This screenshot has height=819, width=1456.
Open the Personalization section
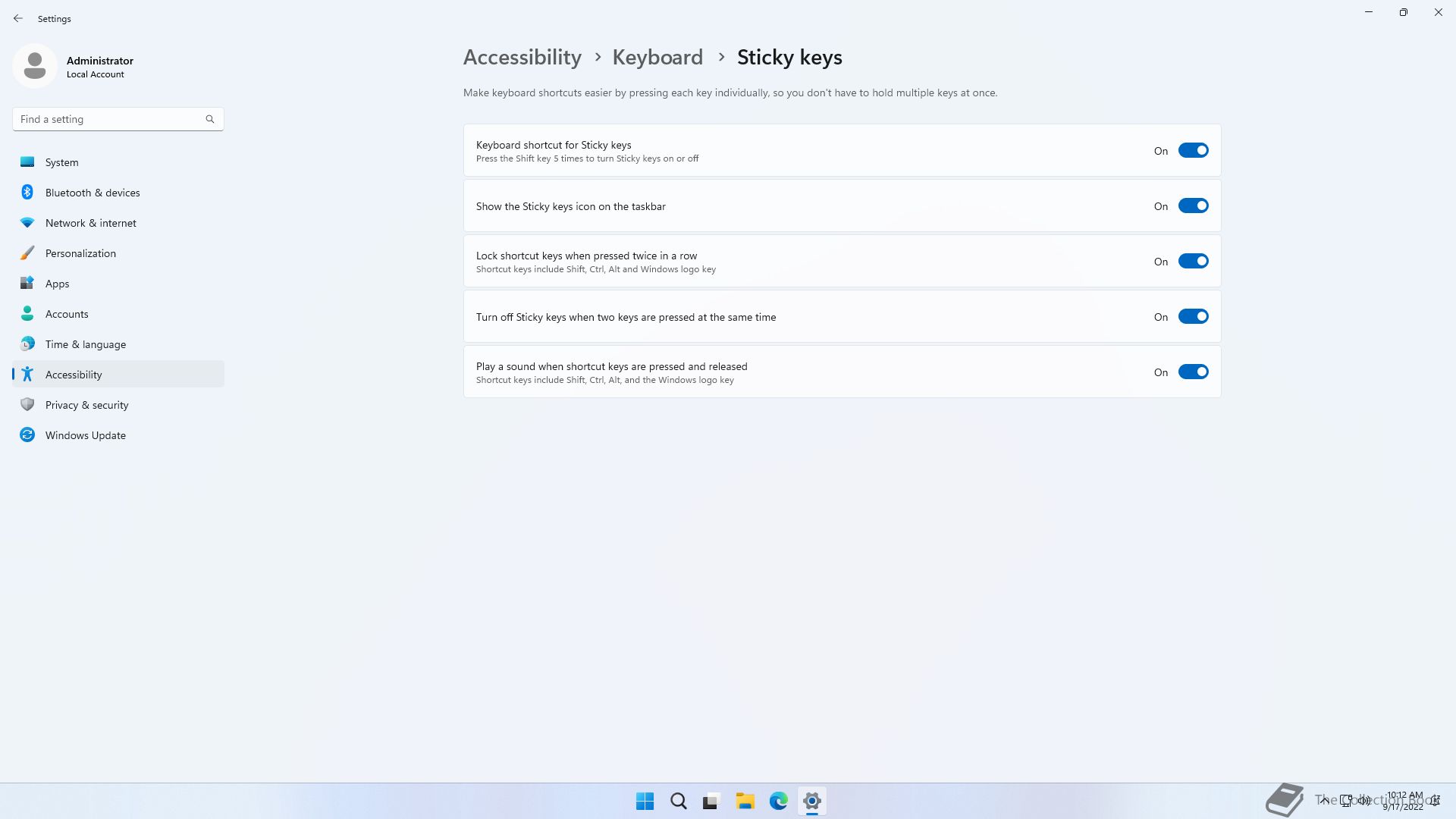(80, 253)
